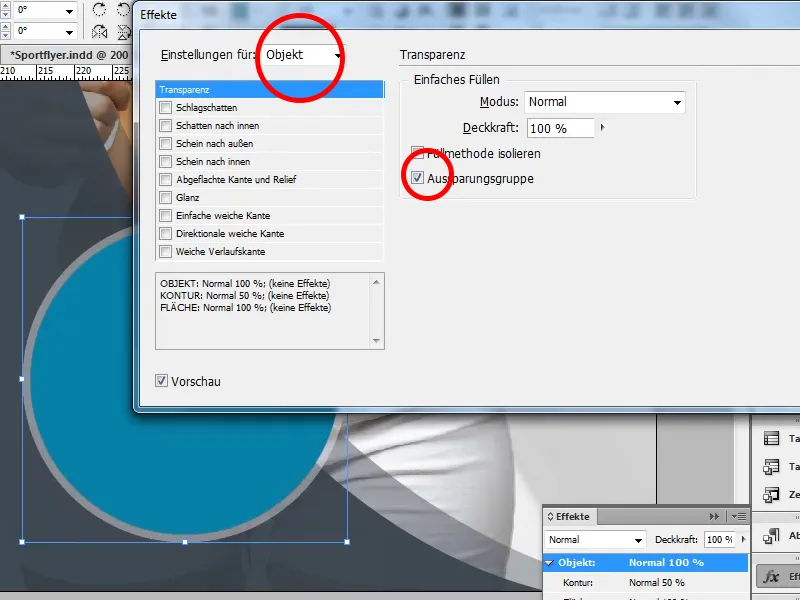Image resolution: width=800 pixels, height=600 pixels.
Task: Increase upper rotation angle with up stepper
Action: click(6, 7)
